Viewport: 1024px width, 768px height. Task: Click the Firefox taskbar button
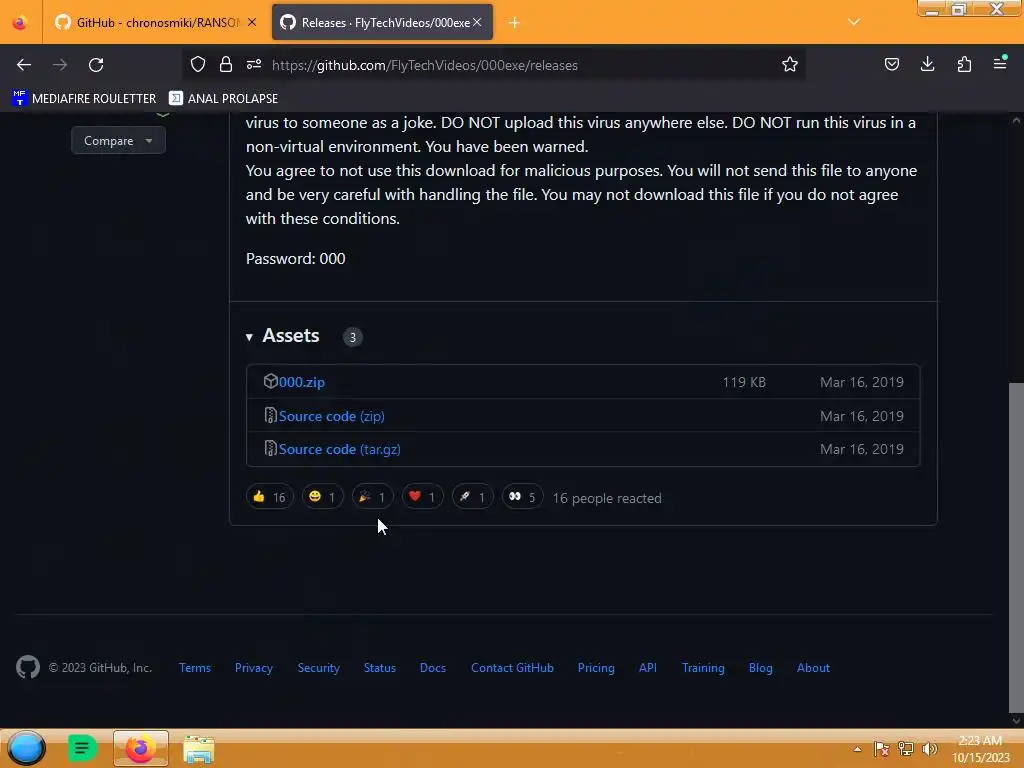(x=140, y=748)
